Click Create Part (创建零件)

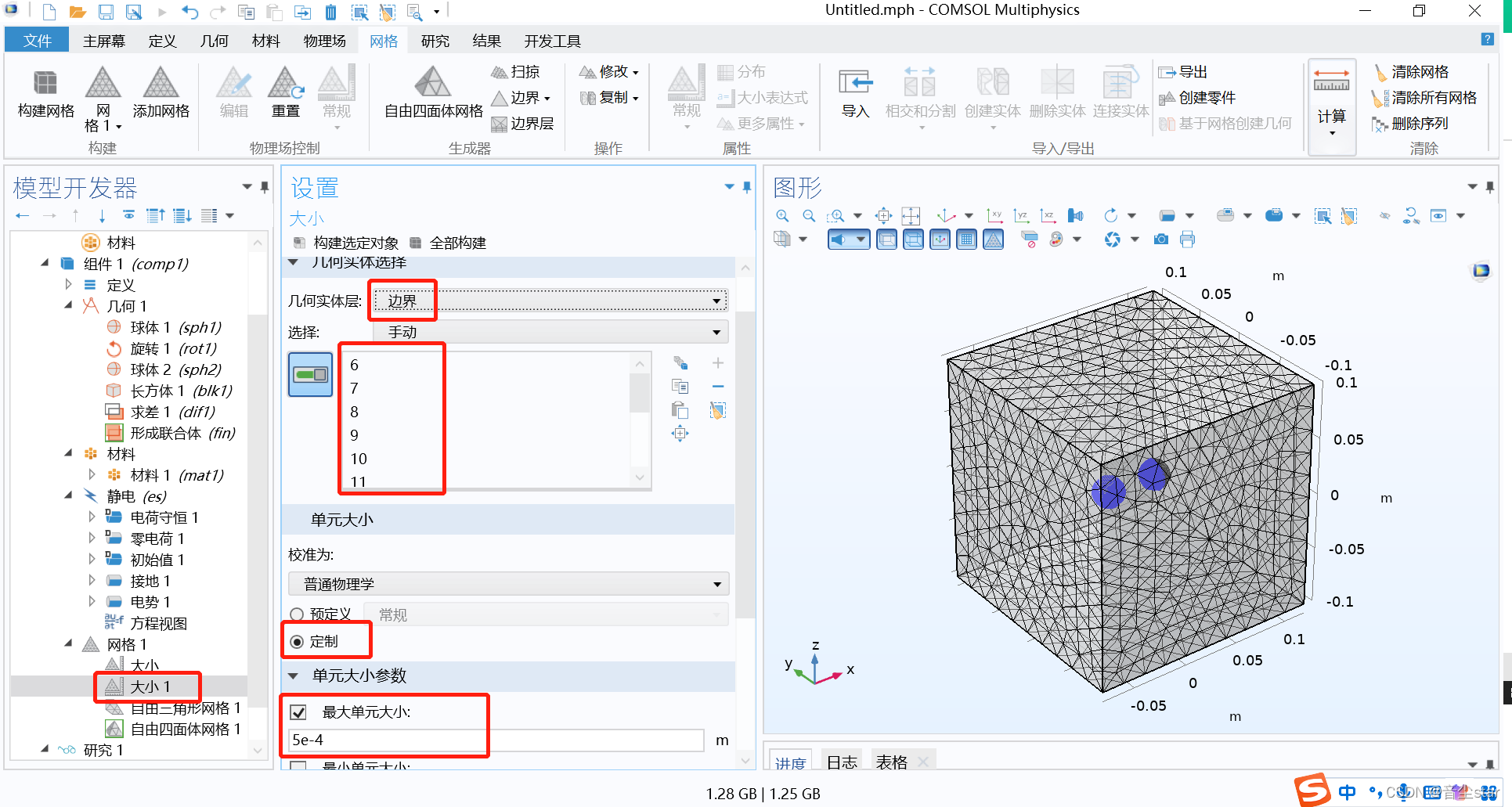(1197, 98)
